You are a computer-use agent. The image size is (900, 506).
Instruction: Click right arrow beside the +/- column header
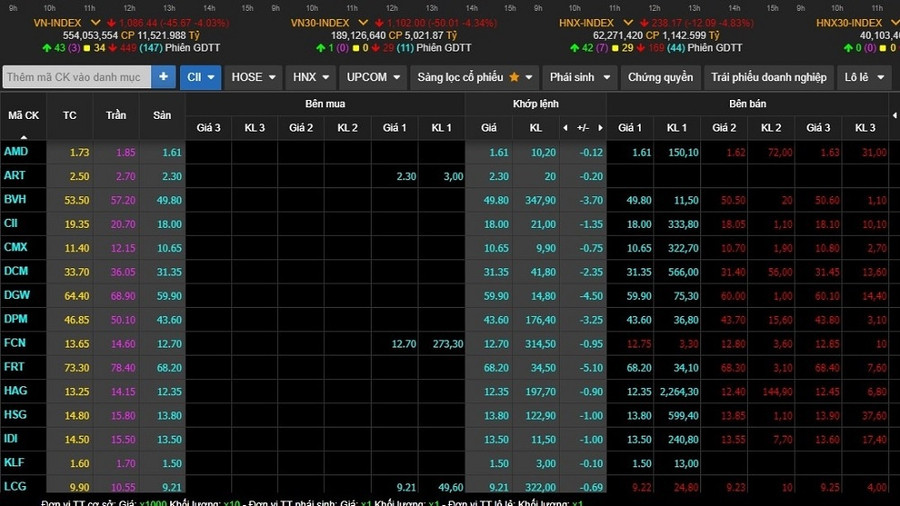coord(599,128)
